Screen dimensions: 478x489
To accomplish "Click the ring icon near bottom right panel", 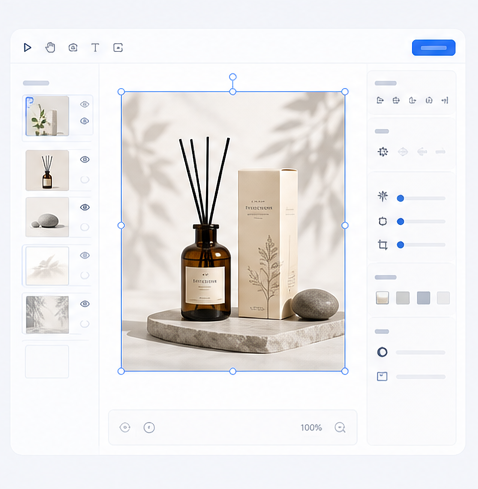I will tap(382, 352).
